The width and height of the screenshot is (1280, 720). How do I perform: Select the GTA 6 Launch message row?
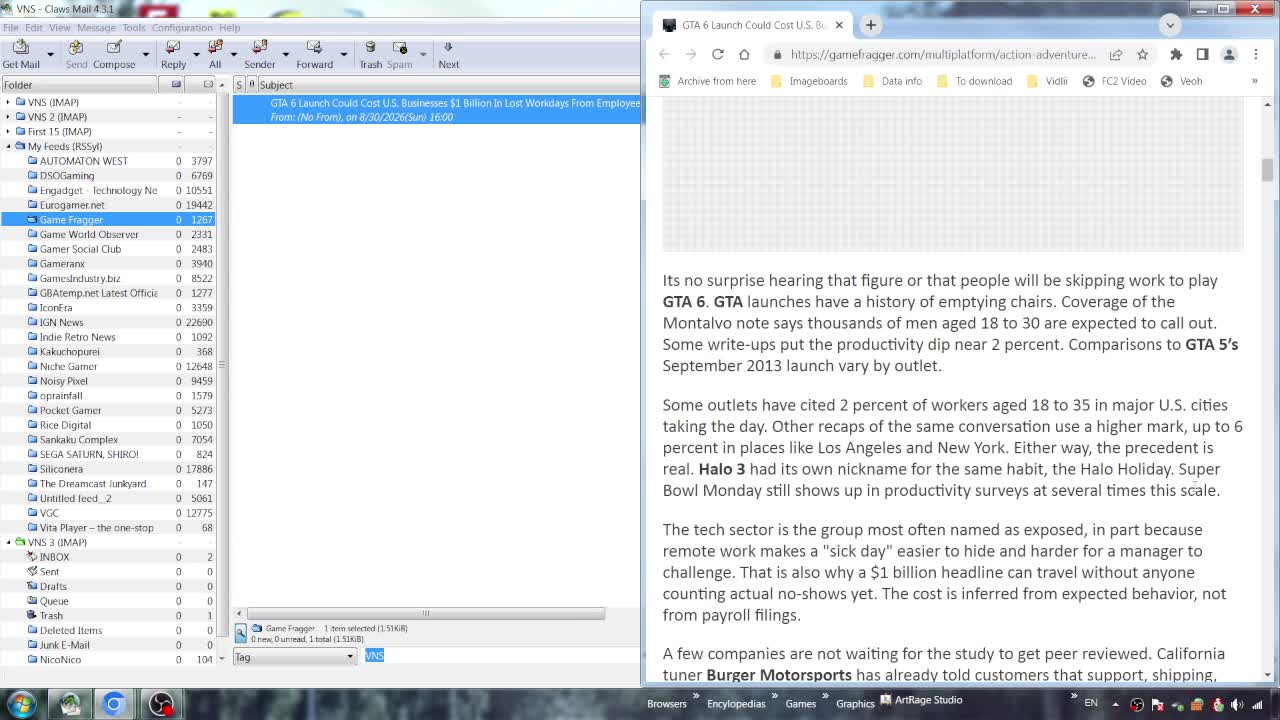coord(437,110)
